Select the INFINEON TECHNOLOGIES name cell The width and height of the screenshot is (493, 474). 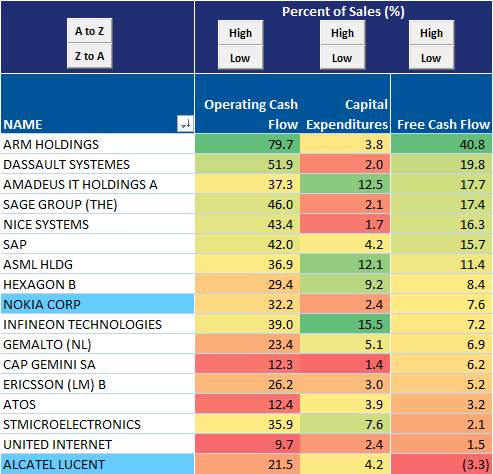point(97,324)
